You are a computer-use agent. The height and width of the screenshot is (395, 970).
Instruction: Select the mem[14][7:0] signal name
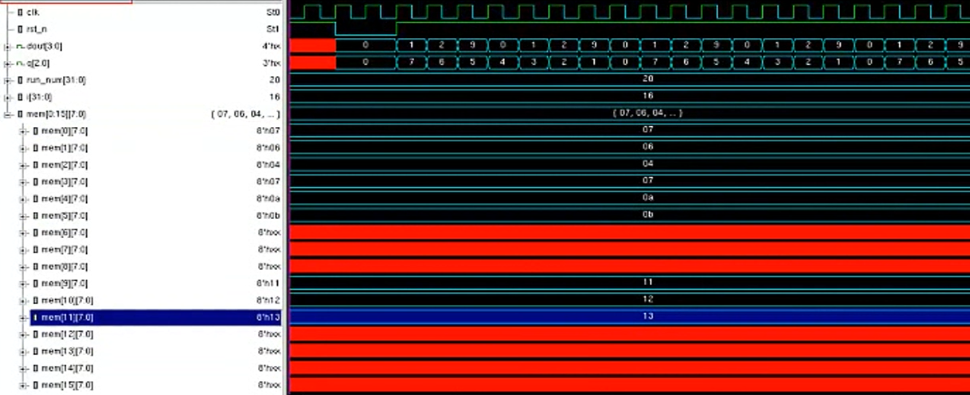click(x=67, y=368)
